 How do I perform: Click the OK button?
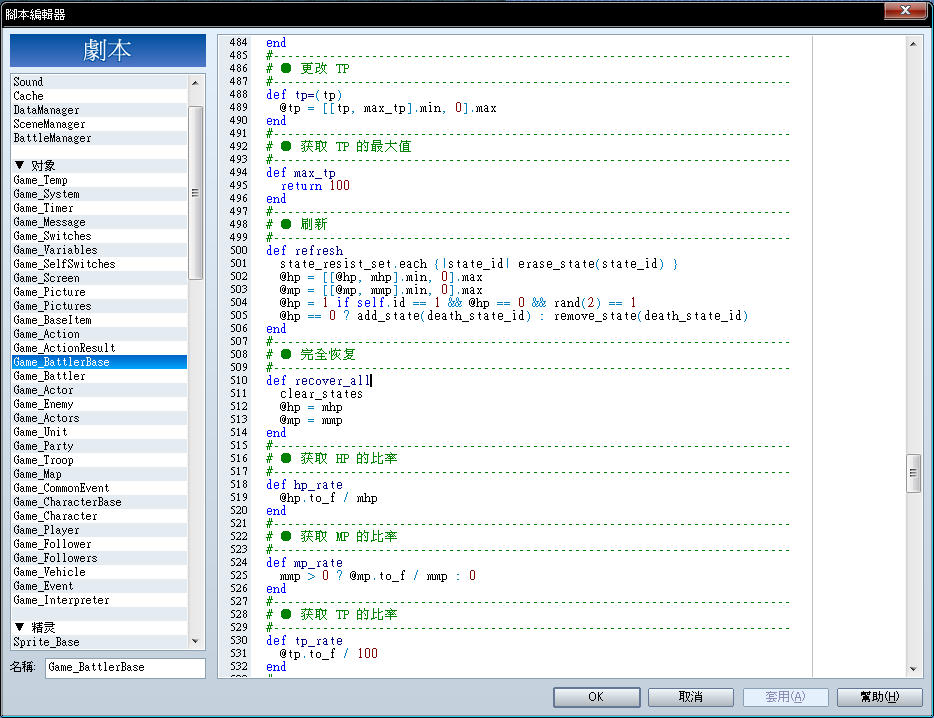tap(596, 697)
